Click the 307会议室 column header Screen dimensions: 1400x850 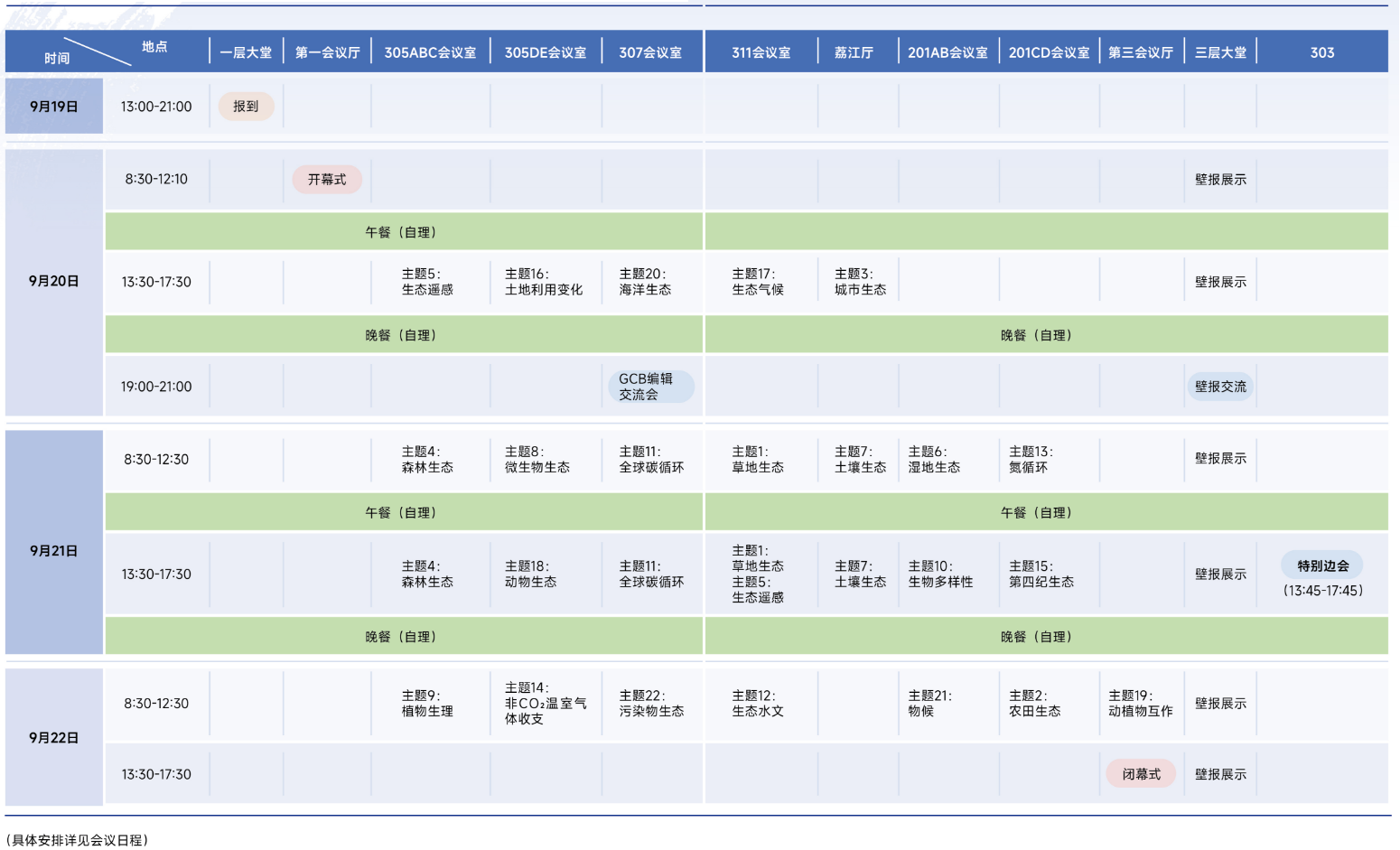pos(650,52)
